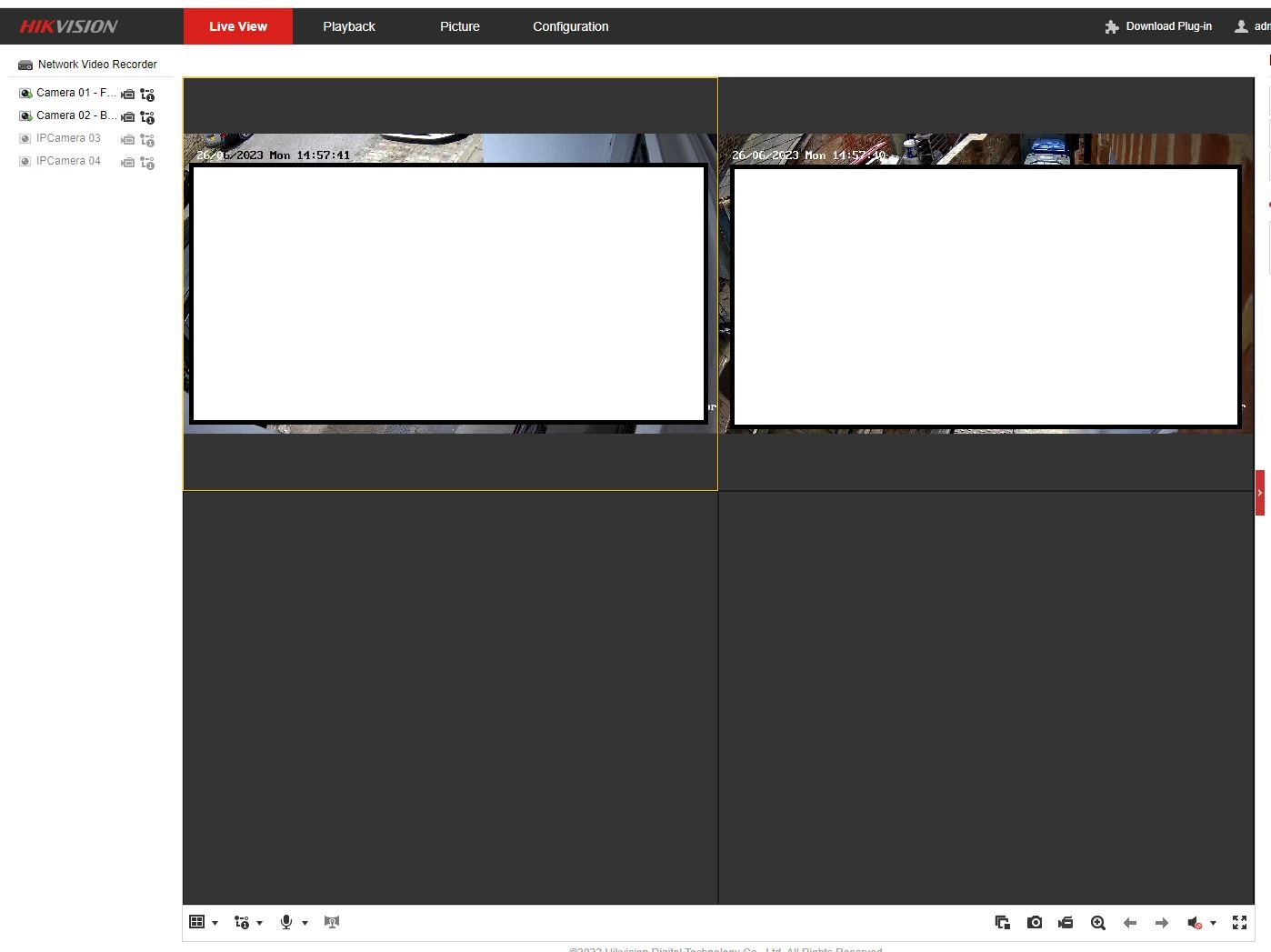Open the volume/mute audio dropdown
This screenshot has height=952, width=1271.
pyautogui.click(x=1213, y=922)
